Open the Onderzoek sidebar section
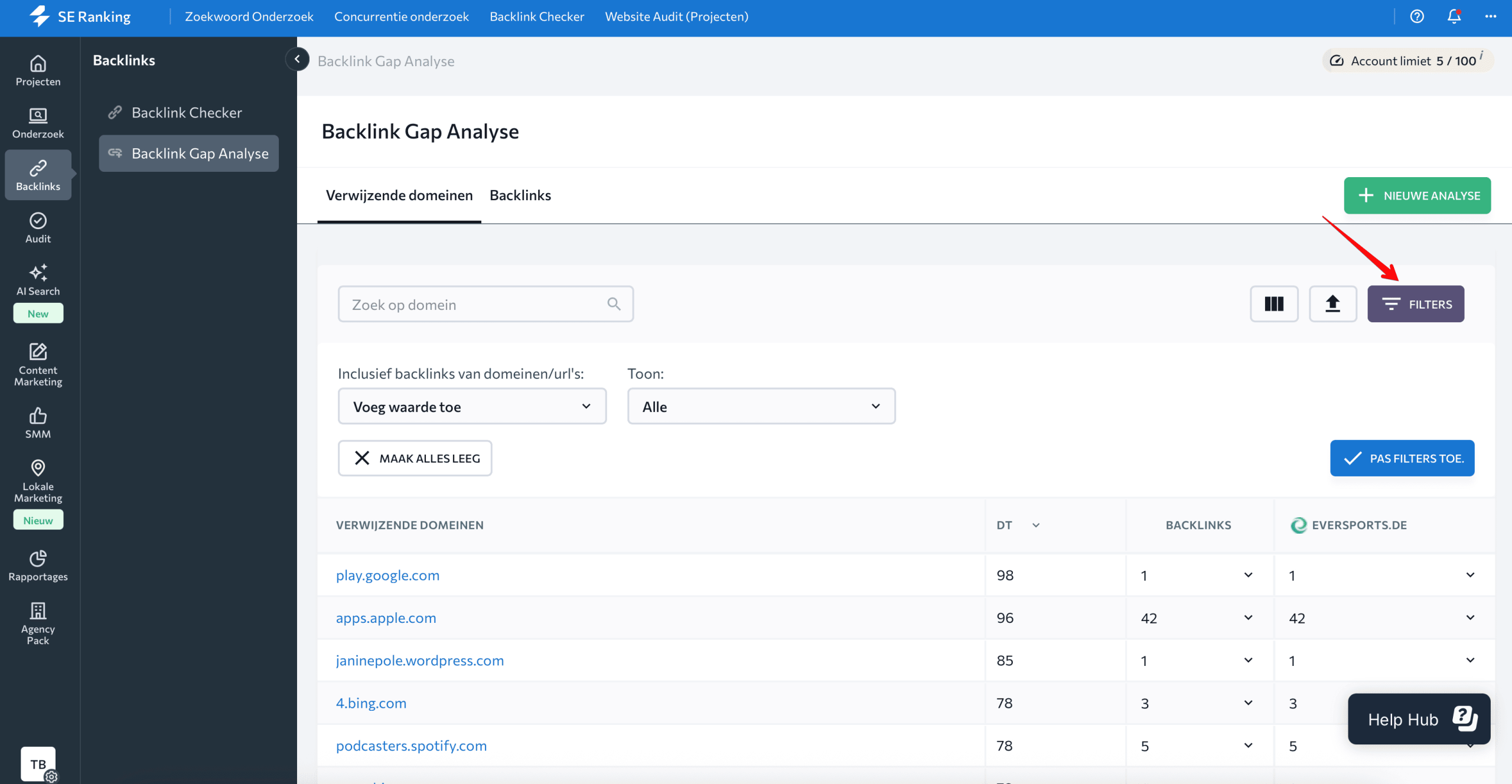Image resolution: width=1512 pixels, height=784 pixels. pos(38,123)
